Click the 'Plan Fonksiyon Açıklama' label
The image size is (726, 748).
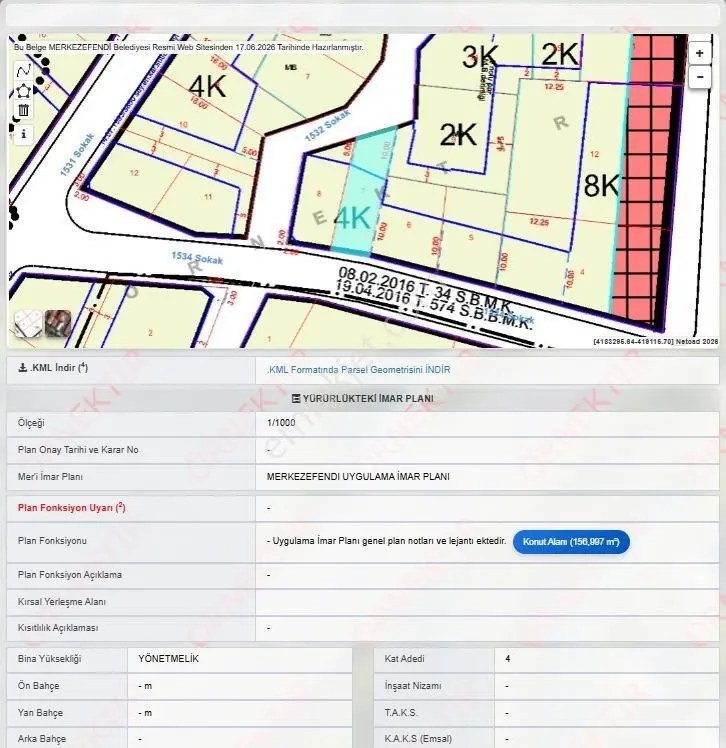(x=70, y=575)
